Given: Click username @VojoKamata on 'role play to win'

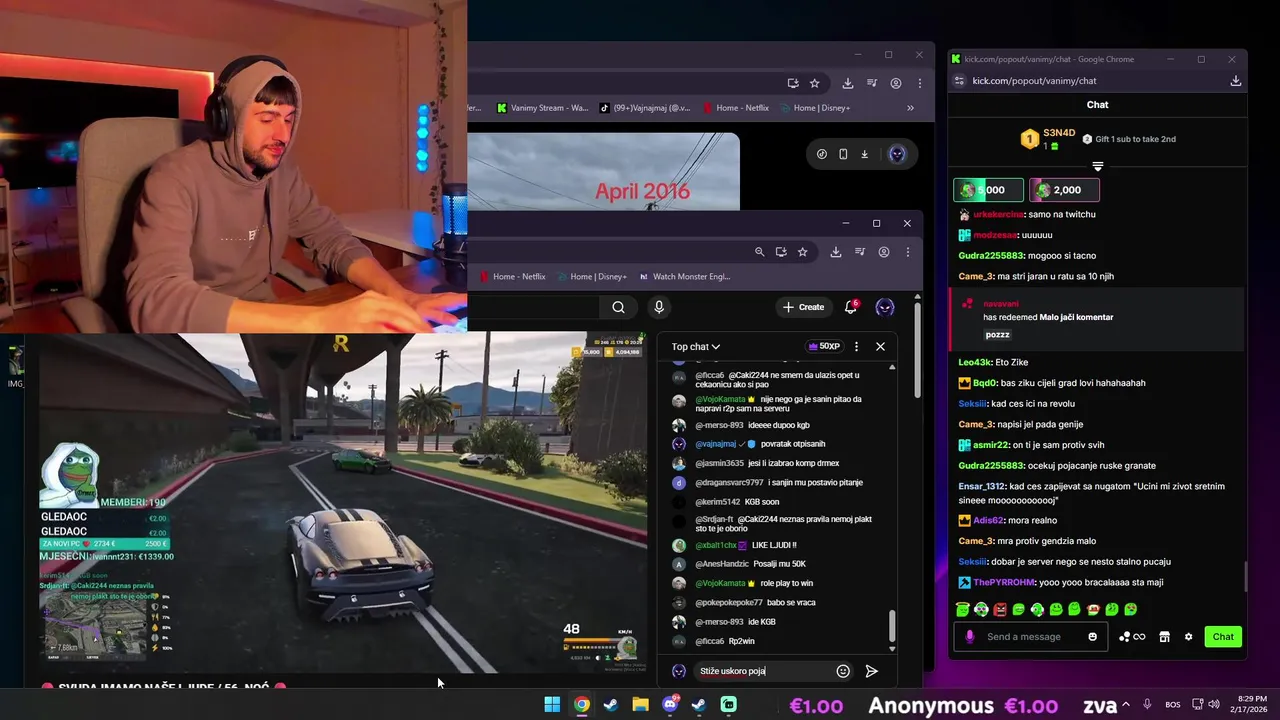Looking at the screenshot, I should click(x=721, y=584).
